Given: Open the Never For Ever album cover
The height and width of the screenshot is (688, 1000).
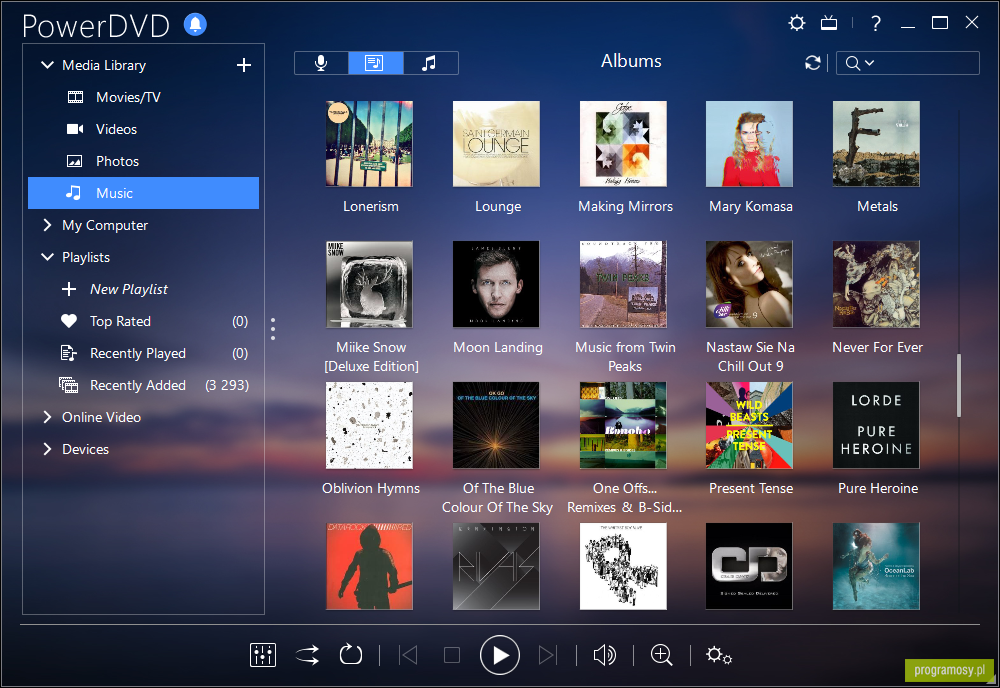Looking at the screenshot, I should pyautogui.click(x=876, y=284).
